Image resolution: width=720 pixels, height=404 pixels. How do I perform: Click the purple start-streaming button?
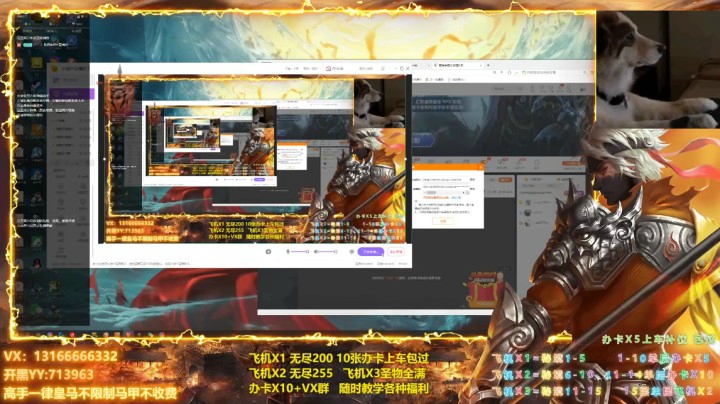(371, 252)
